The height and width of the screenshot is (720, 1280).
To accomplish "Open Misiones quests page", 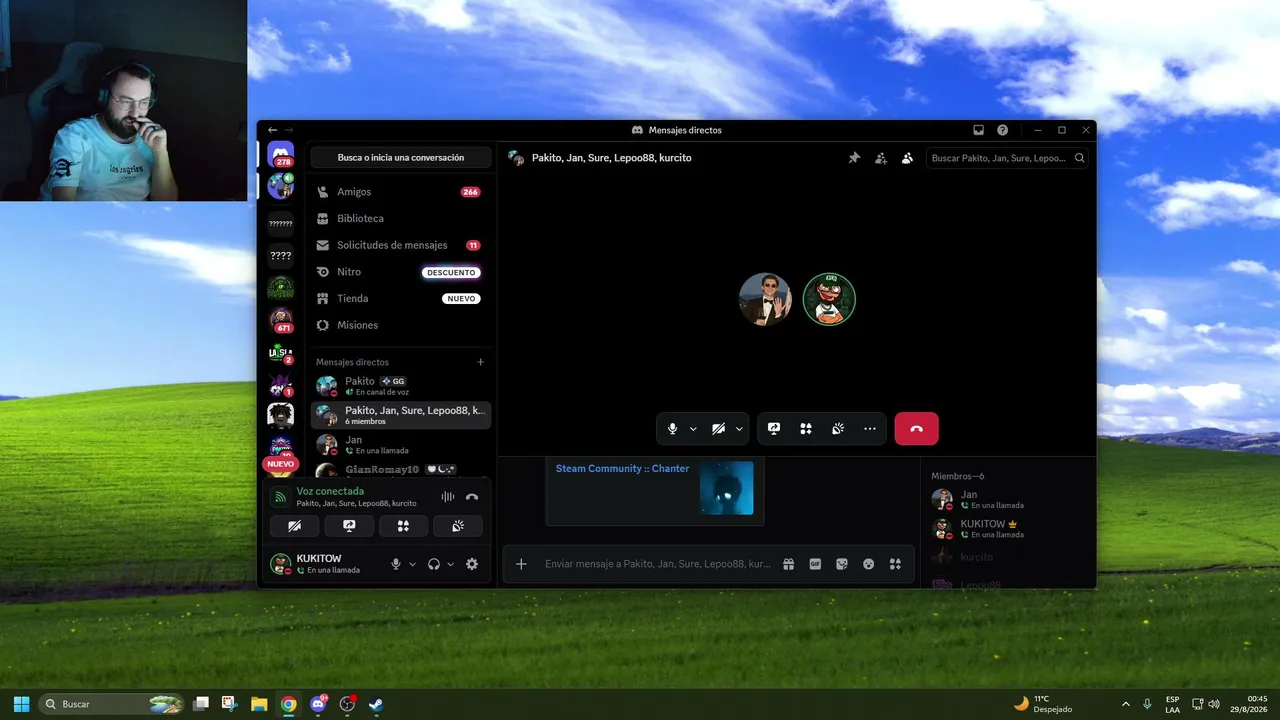I will coord(400,325).
